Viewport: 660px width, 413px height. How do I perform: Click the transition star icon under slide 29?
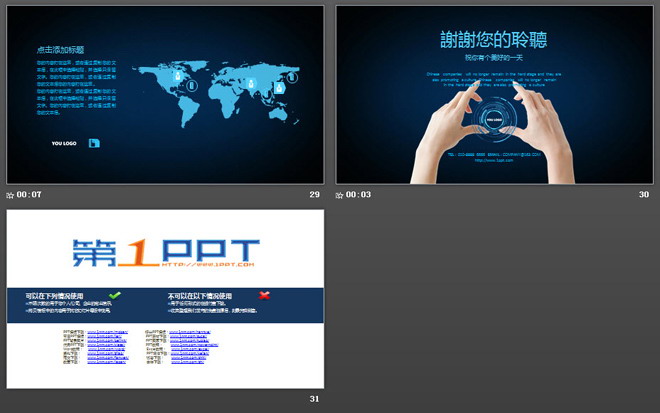pyautogui.click(x=10, y=195)
